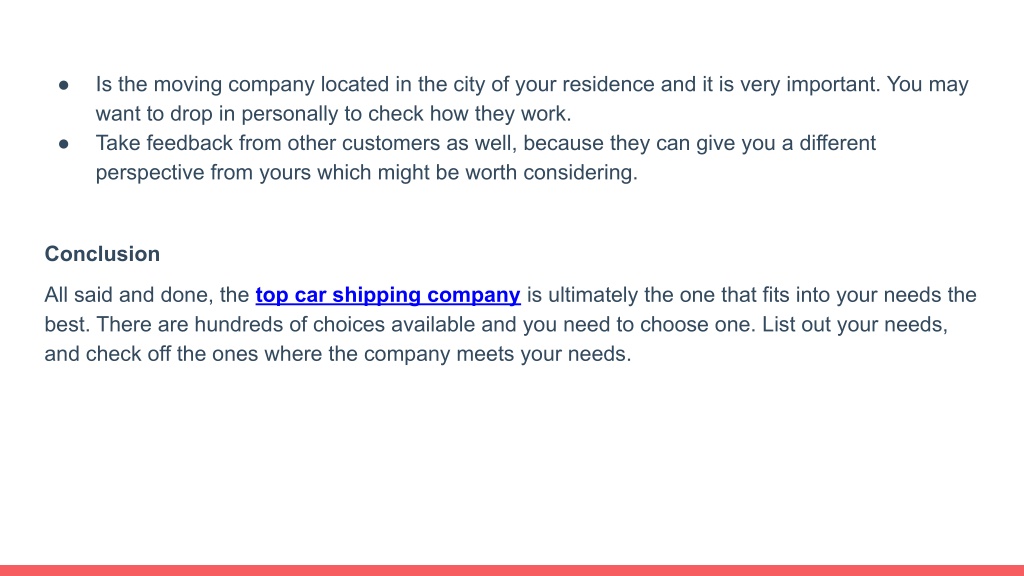
Task: Click the line starting 'Is the moving company'
Action: point(532,85)
